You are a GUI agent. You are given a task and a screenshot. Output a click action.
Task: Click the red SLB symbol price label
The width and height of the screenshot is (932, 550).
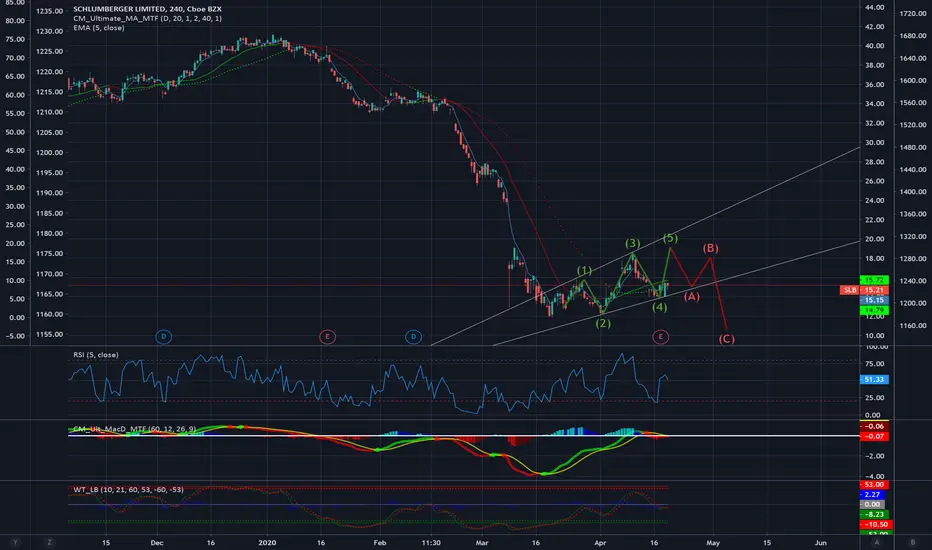[x=849, y=290]
